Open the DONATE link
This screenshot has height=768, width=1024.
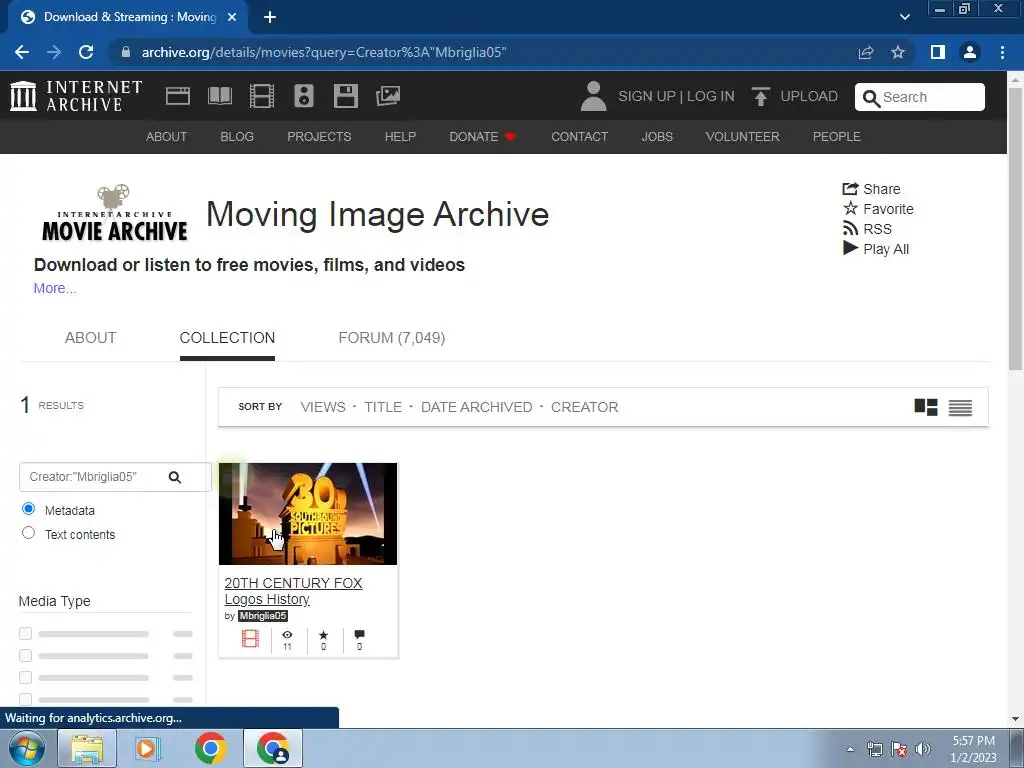tap(482, 136)
